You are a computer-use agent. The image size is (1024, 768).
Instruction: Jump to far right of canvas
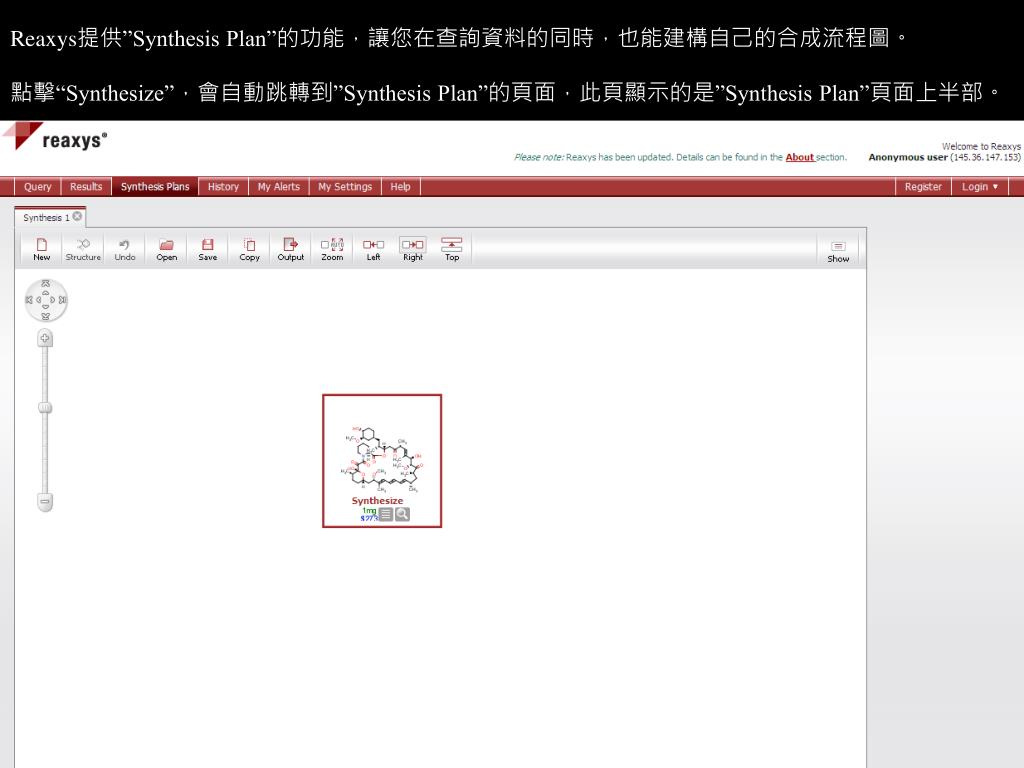click(62, 300)
